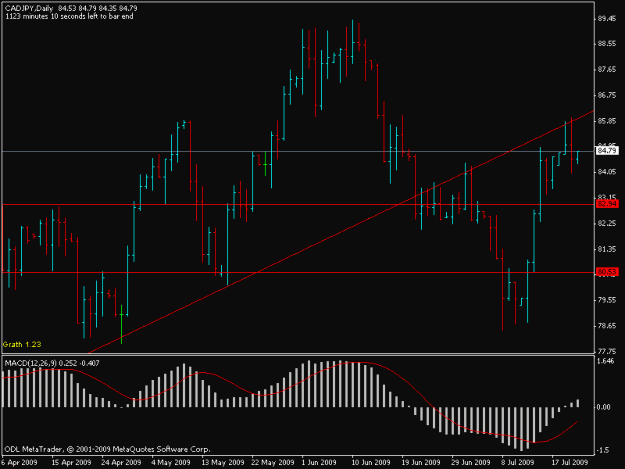The image size is (625, 469).
Task: Click the '17 Jul 2009' date label
Action: 570,462
